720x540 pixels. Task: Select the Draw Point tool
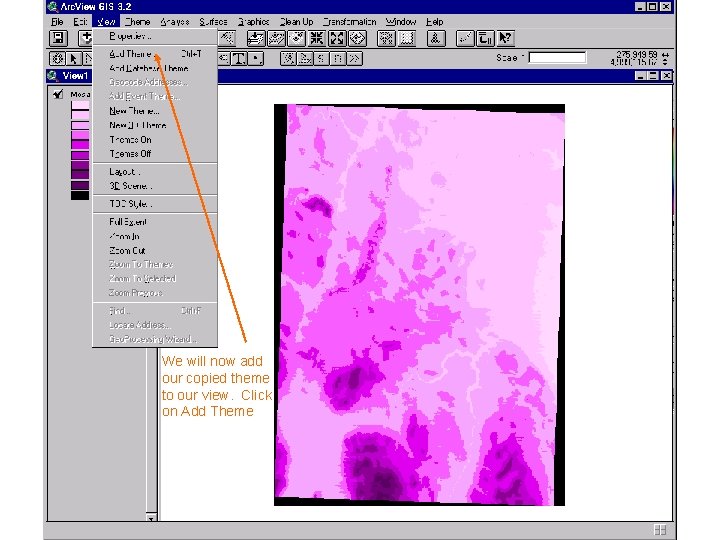pos(256,58)
